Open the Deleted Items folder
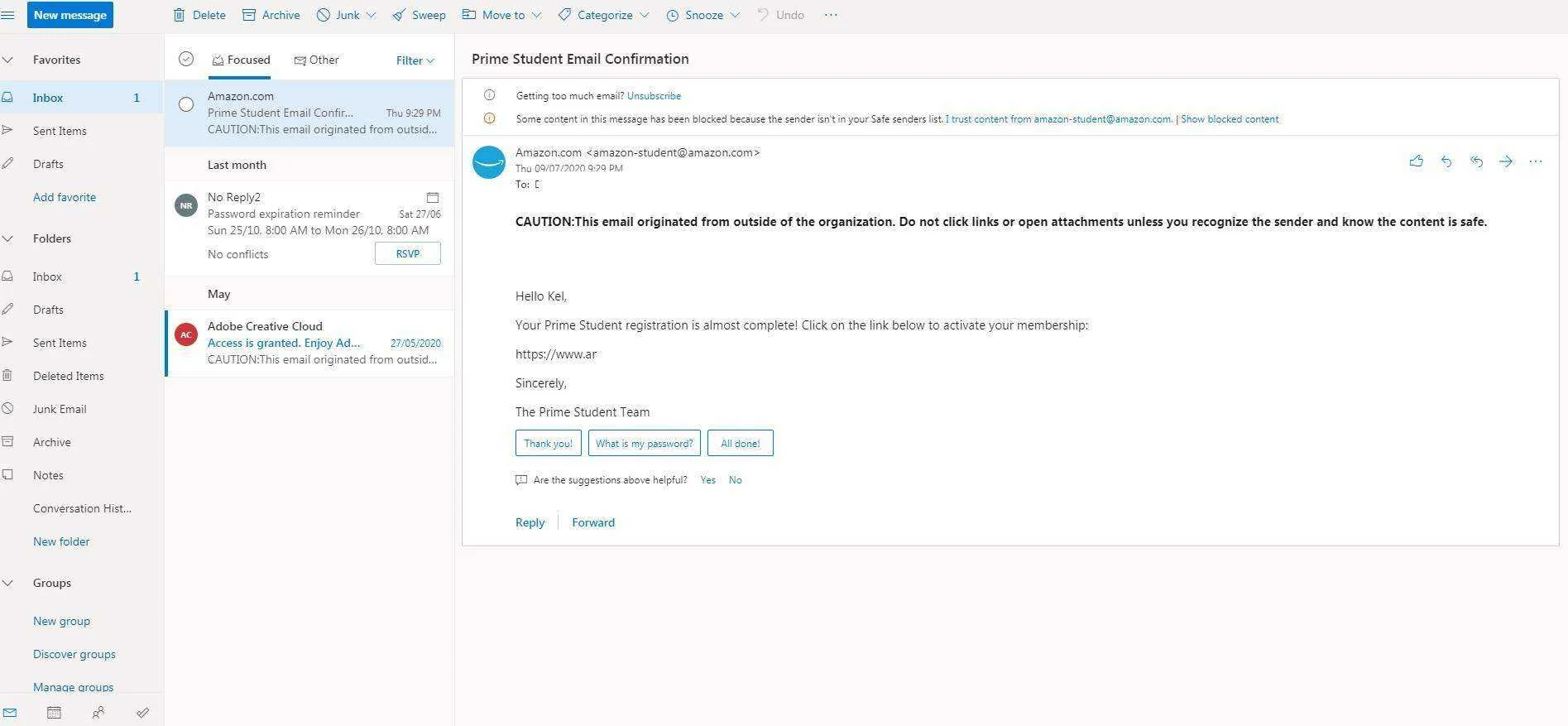Viewport: 1568px width, 726px height. point(81,376)
